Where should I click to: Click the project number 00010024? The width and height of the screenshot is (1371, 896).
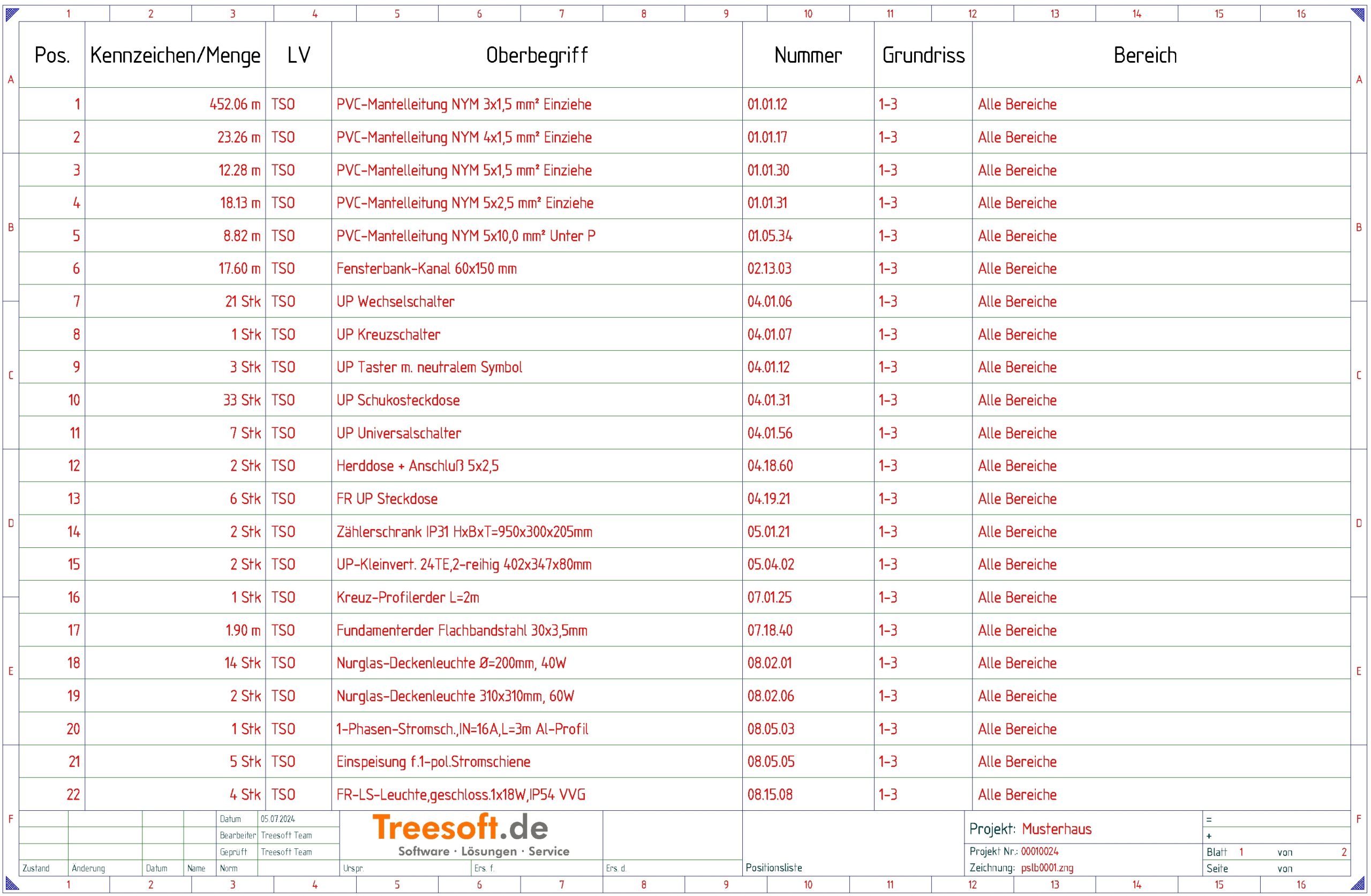(x=1040, y=851)
